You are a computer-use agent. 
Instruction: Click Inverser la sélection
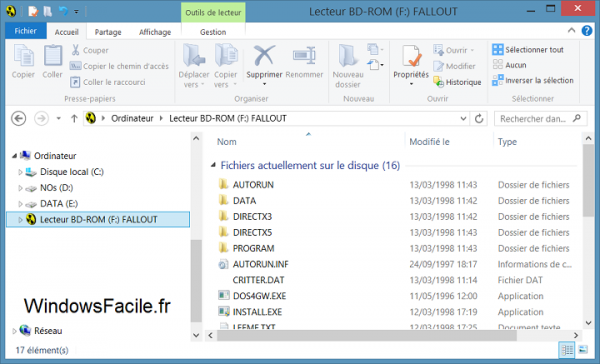pyautogui.click(x=533, y=80)
